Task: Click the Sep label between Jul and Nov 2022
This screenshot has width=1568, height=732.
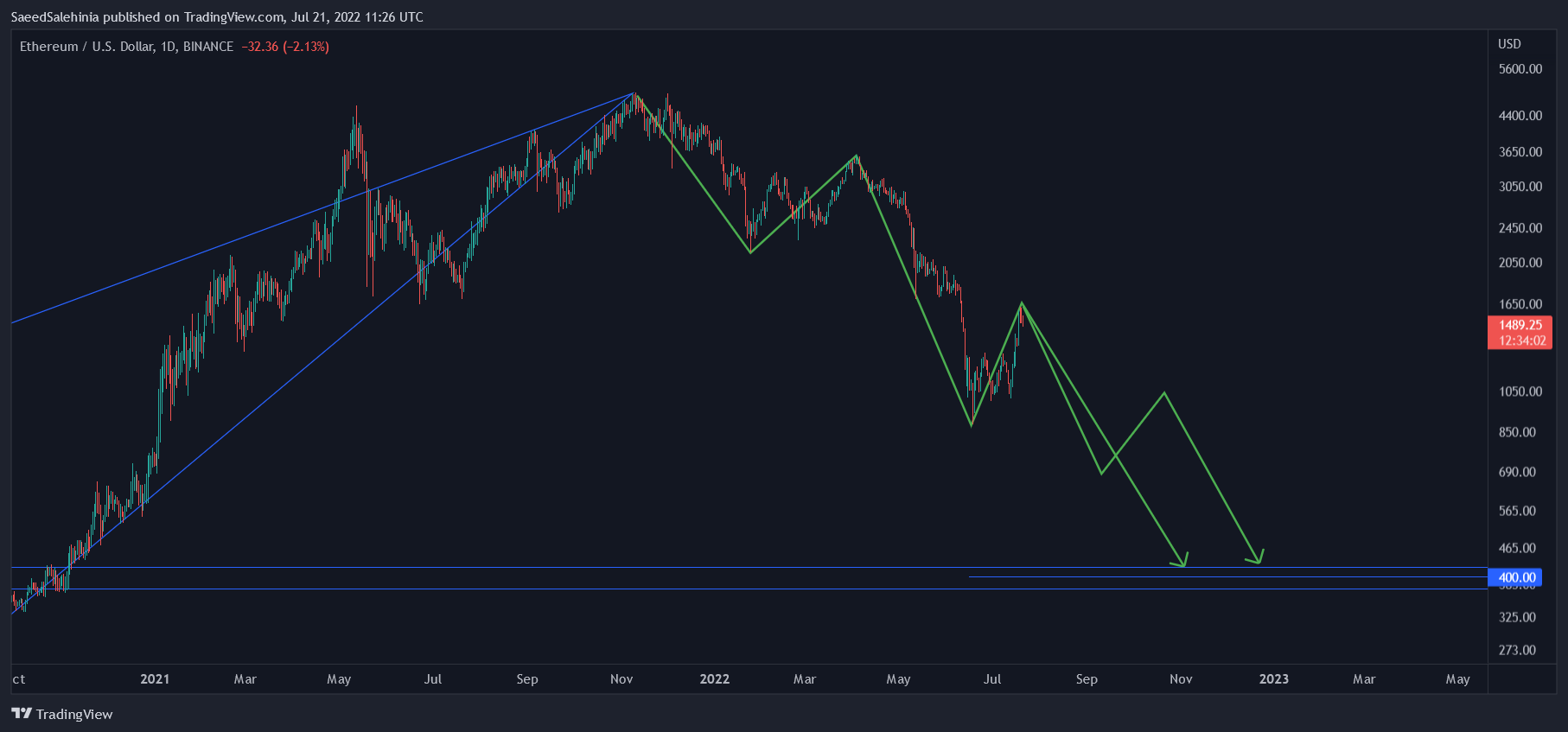Action: (x=1087, y=679)
